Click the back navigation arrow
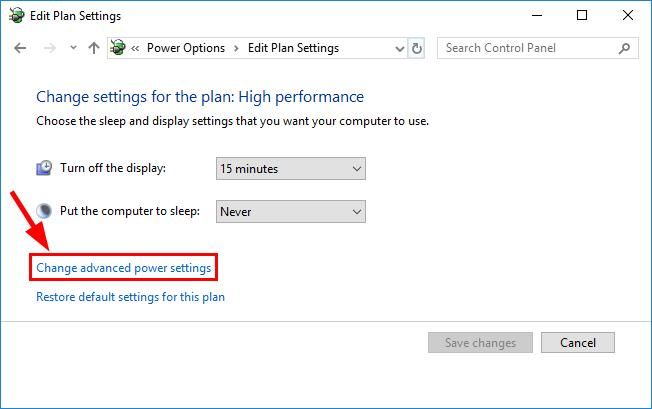 [20, 48]
